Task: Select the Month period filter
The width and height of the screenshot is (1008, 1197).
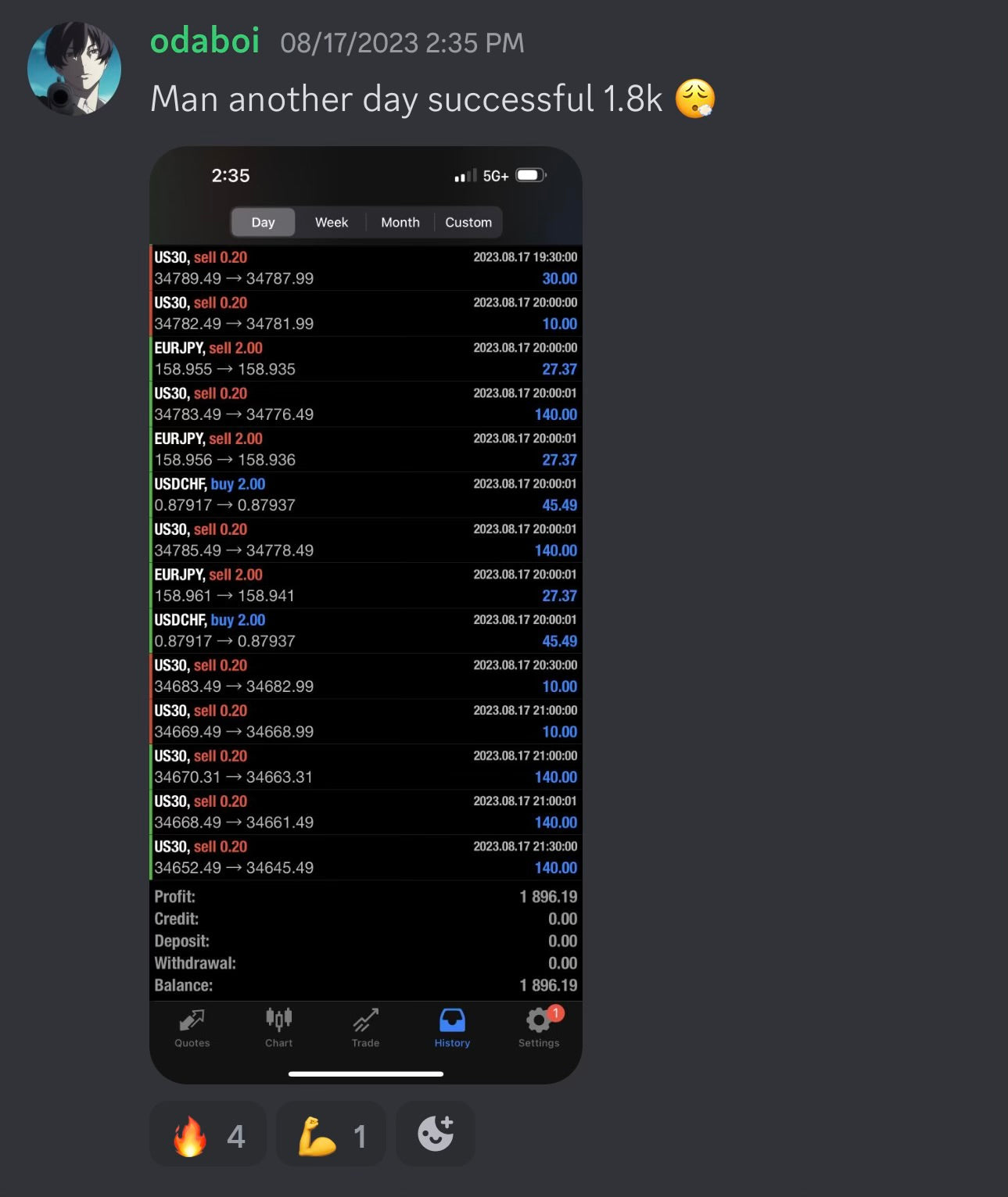Action: pos(400,222)
